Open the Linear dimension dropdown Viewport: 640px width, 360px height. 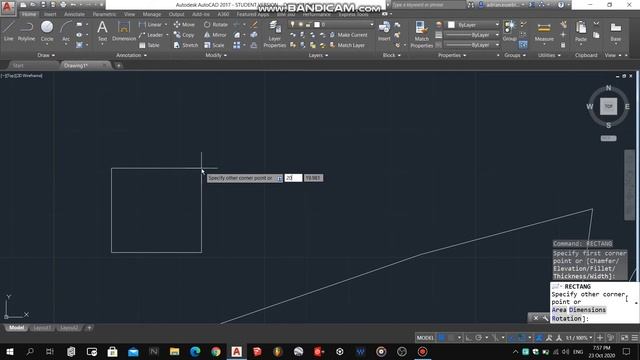pos(166,24)
